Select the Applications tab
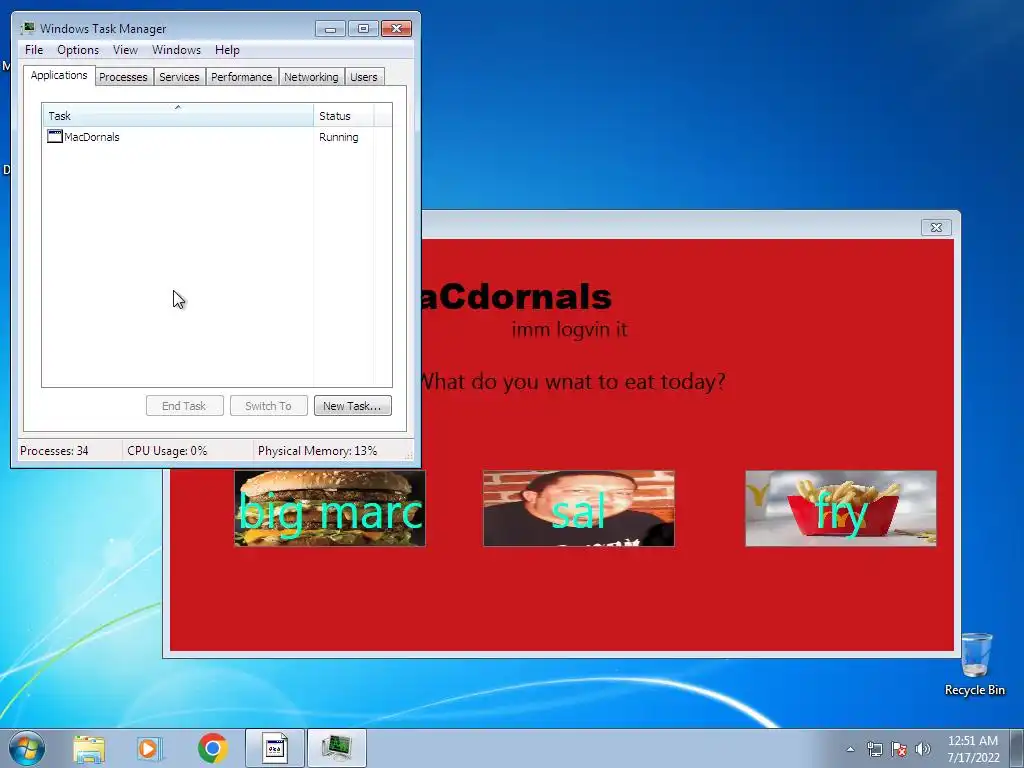 [x=59, y=75]
